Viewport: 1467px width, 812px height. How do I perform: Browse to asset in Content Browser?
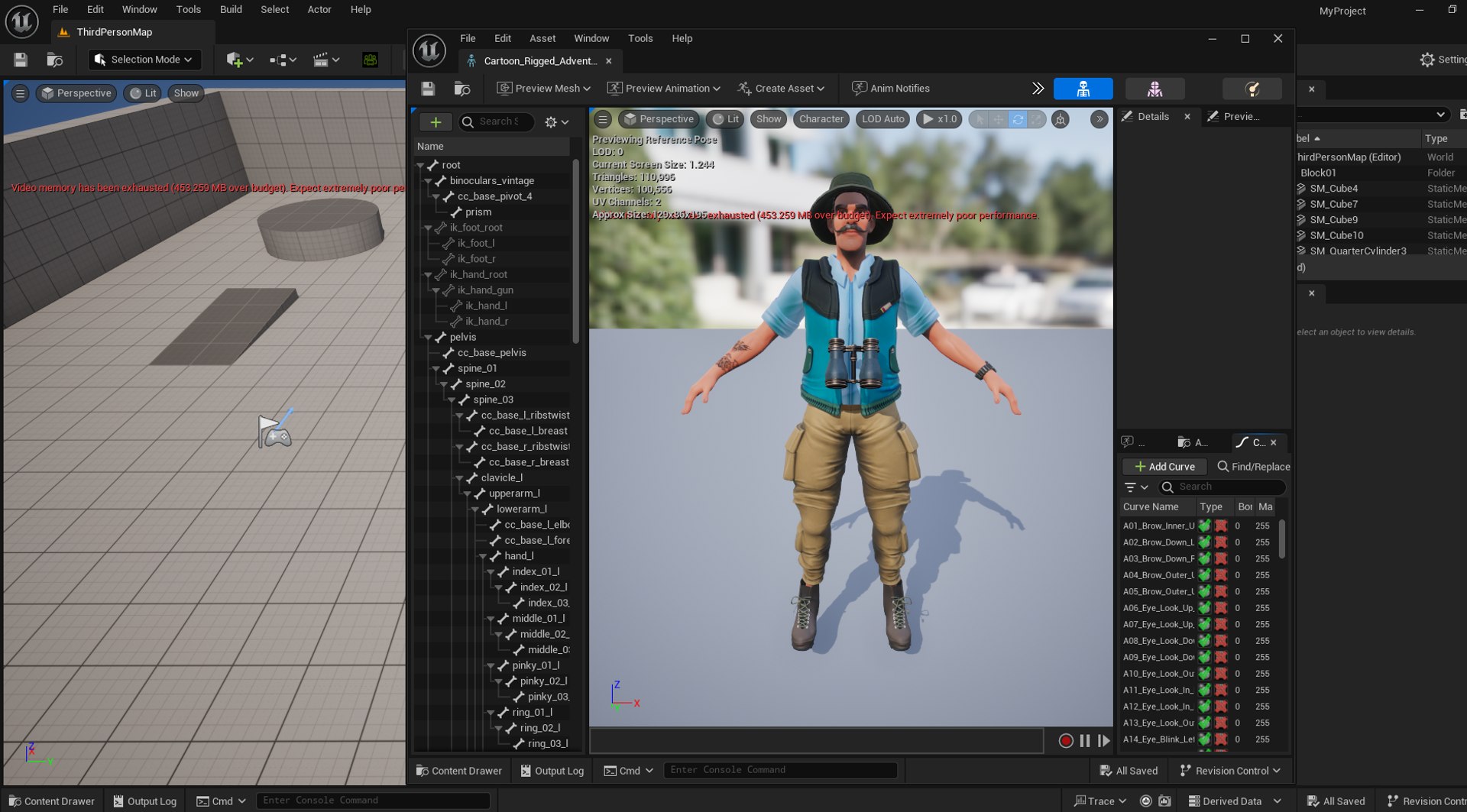462,89
